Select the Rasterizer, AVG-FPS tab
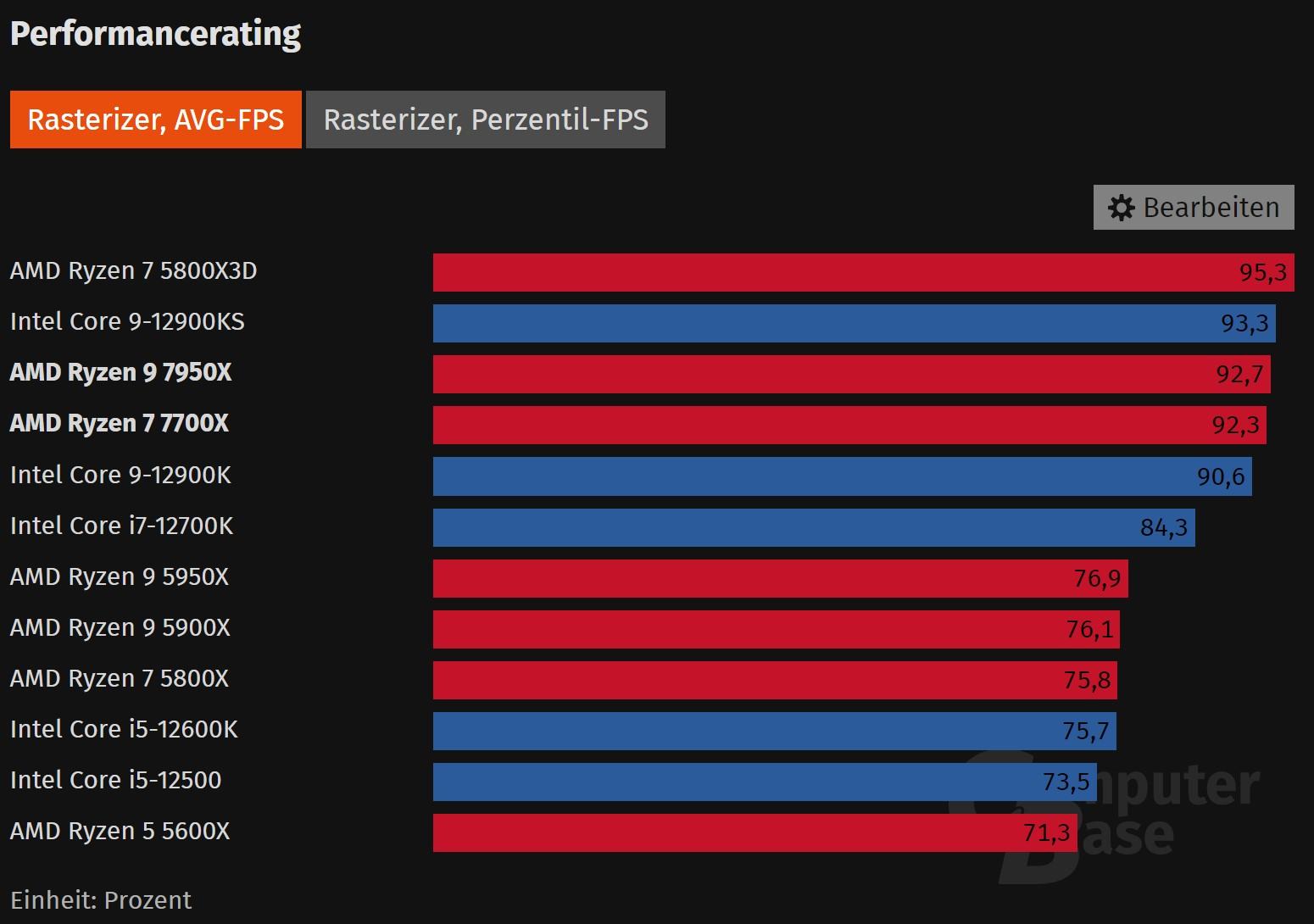 156,120
